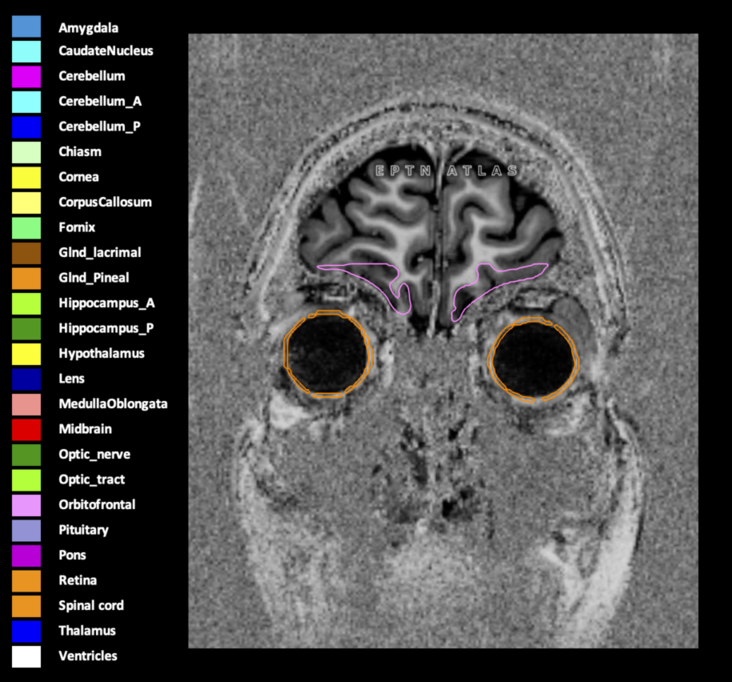Select the Thalamus legend text
The image size is (732, 682).
pos(87,631)
